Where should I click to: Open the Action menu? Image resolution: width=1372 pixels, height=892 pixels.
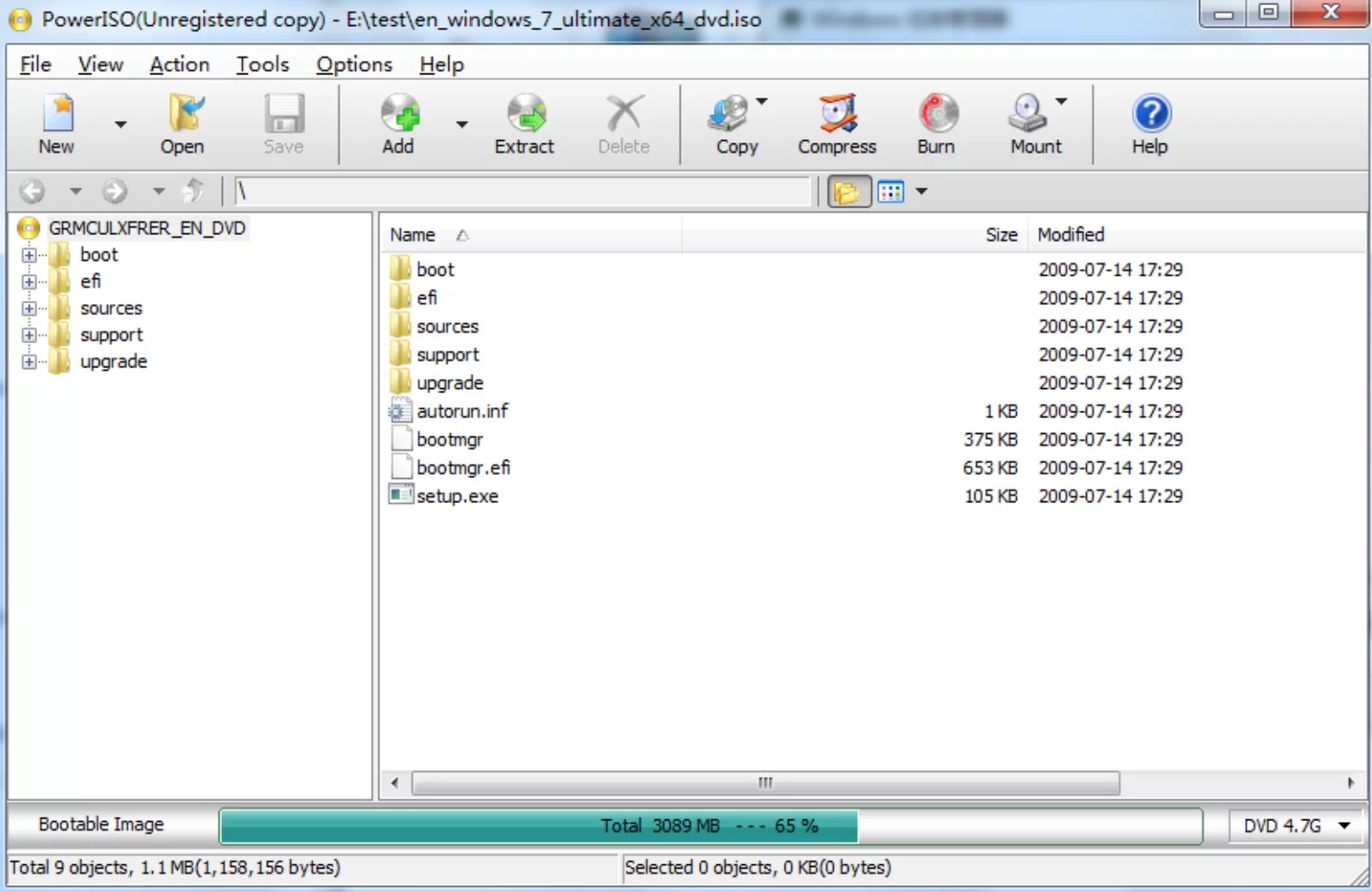tap(179, 65)
